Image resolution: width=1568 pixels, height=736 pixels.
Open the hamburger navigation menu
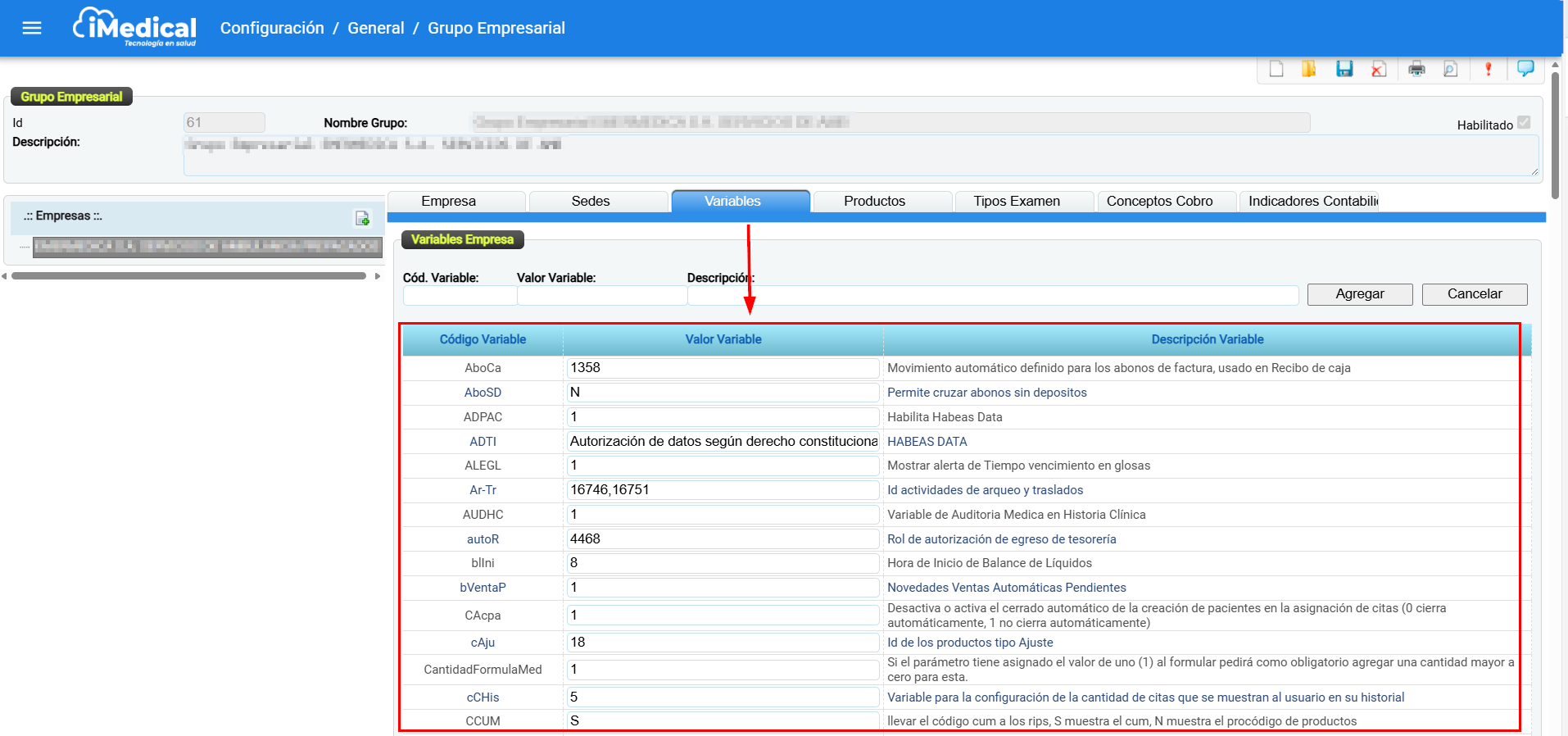pyautogui.click(x=32, y=29)
